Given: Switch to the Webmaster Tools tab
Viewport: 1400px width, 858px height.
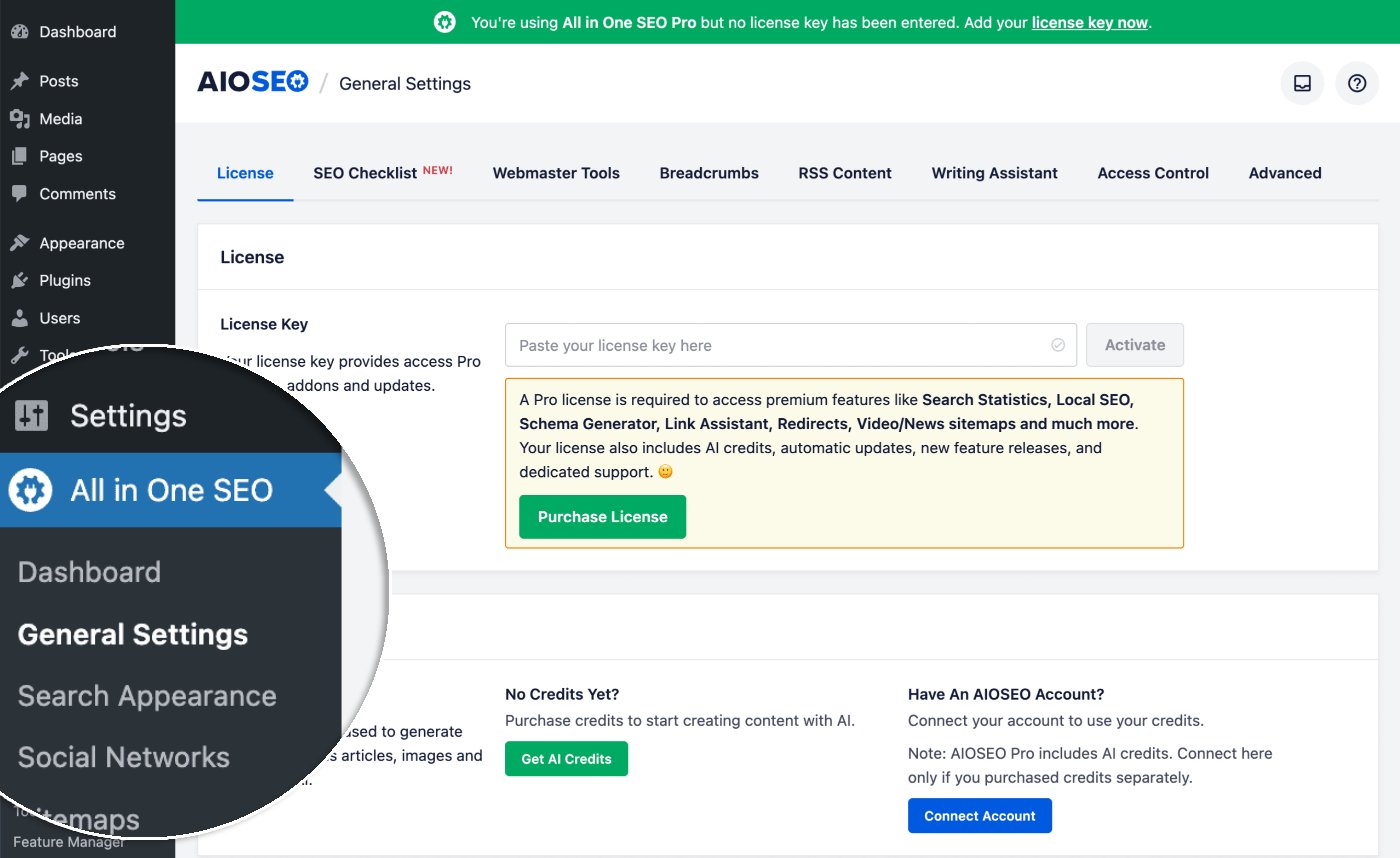Looking at the screenshot, I should [556, 173].
